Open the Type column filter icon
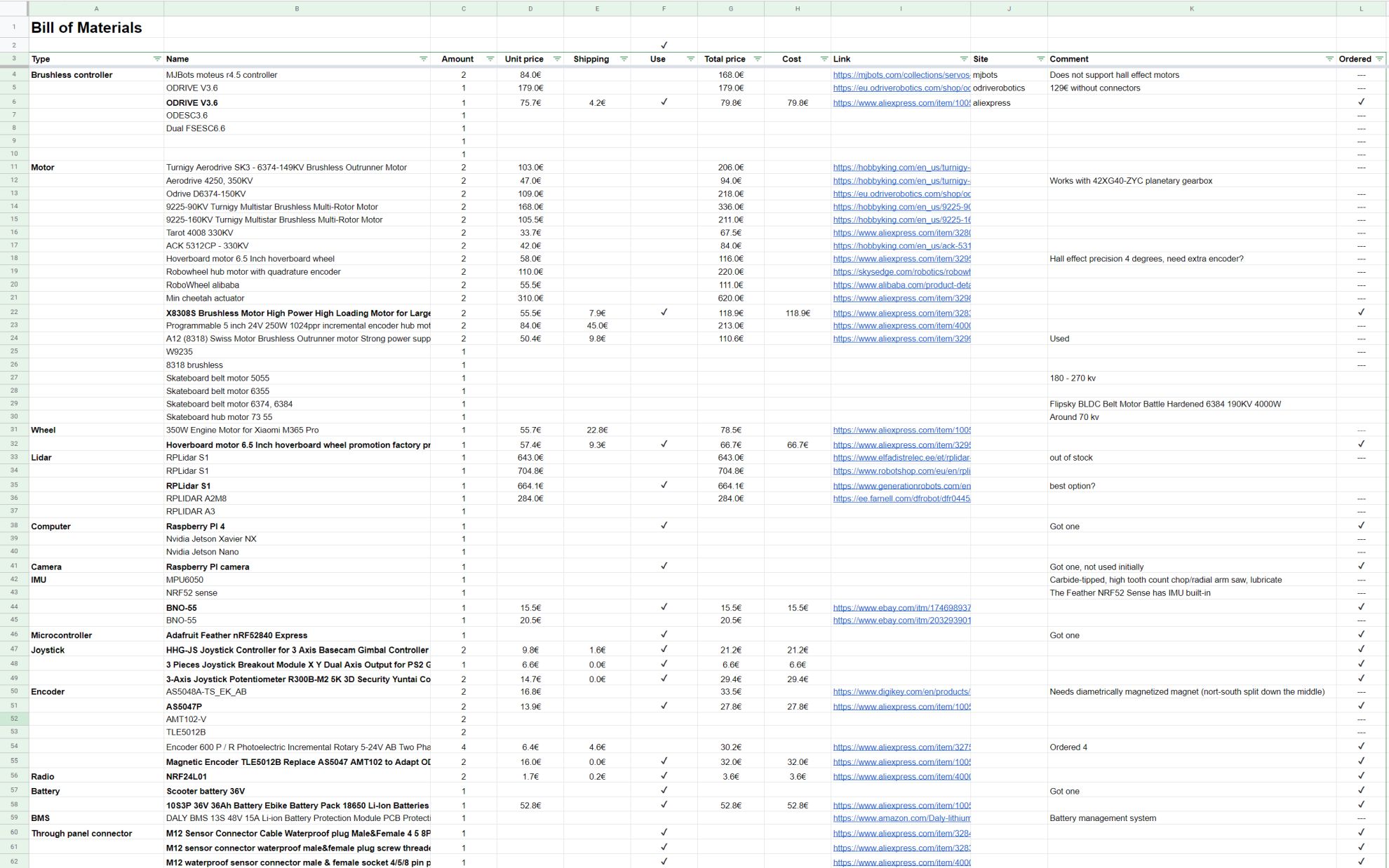Screen dimensions: 1389x868 point(156,59)
